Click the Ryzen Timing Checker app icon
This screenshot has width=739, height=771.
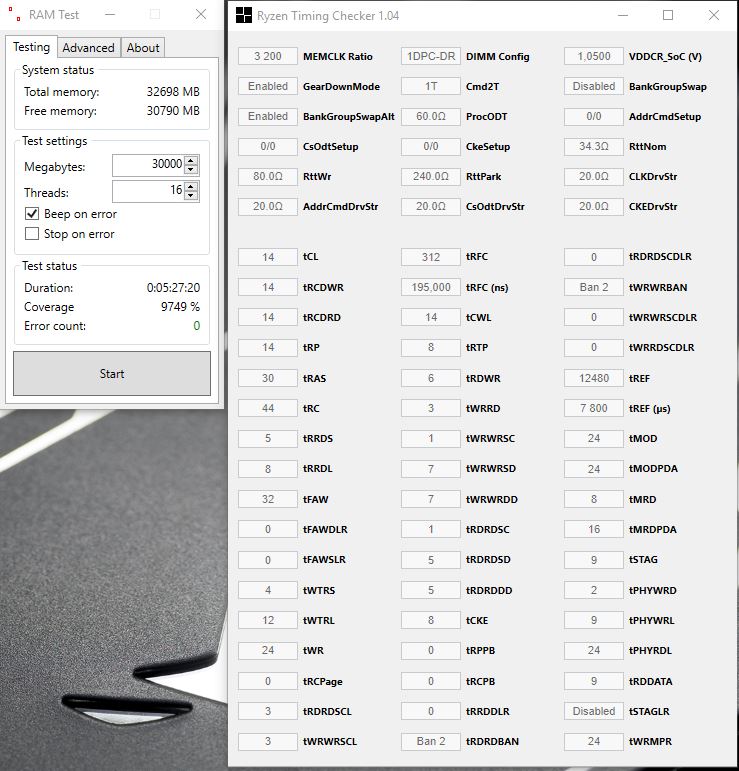pyautogui.click(x=244, y=15)
